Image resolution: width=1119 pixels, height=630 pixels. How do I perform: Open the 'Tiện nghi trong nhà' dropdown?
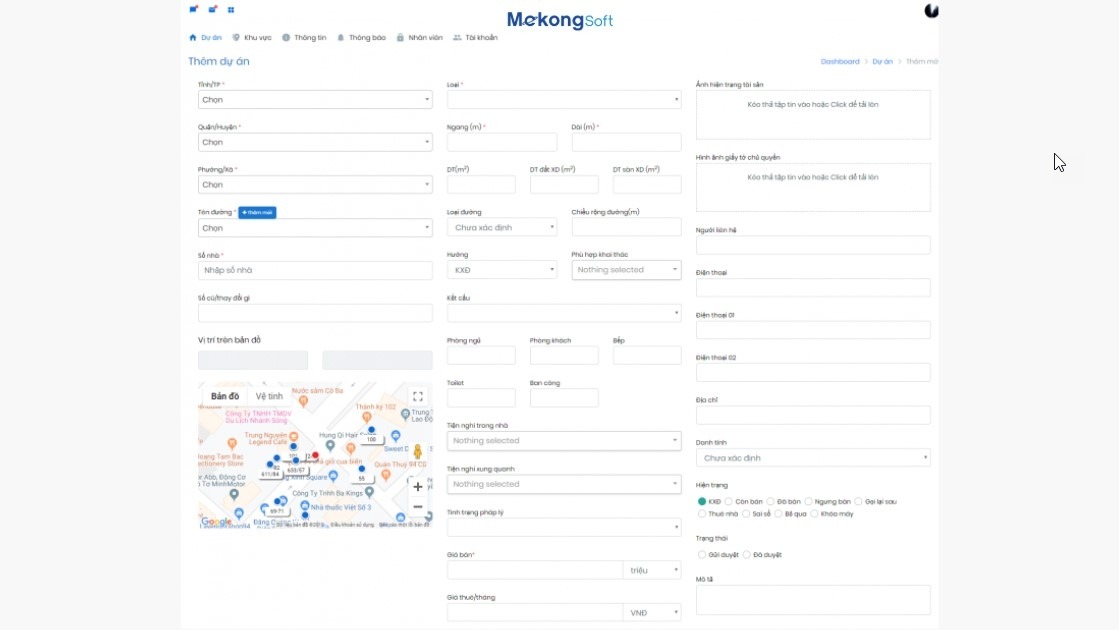[x=563, y=441]
